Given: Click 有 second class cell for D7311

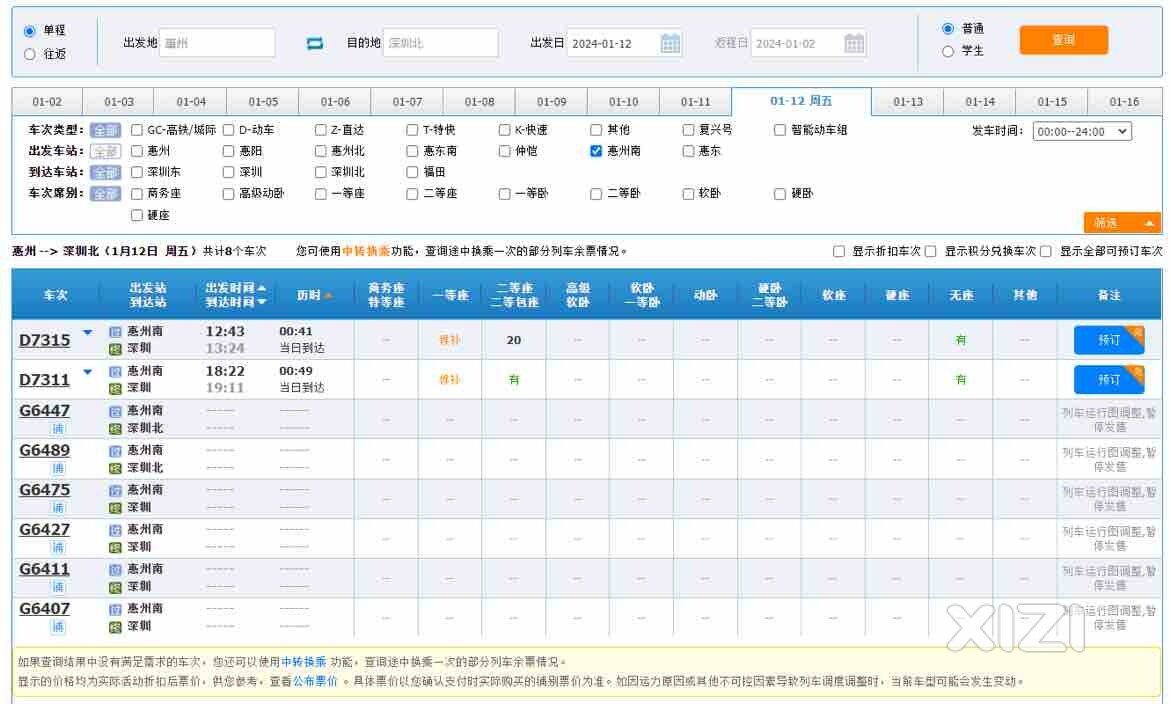Looking at the screenshot, I should tap(514, 380).
